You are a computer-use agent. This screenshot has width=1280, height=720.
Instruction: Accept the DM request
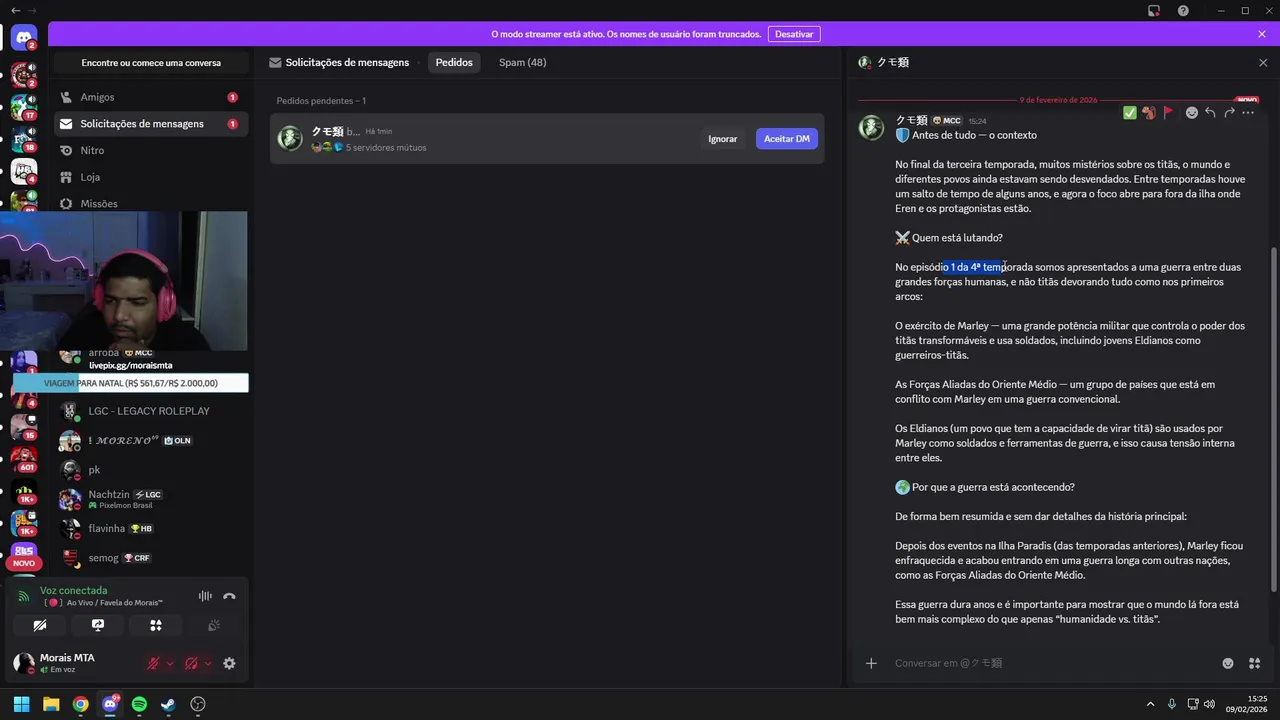[786, 139]
